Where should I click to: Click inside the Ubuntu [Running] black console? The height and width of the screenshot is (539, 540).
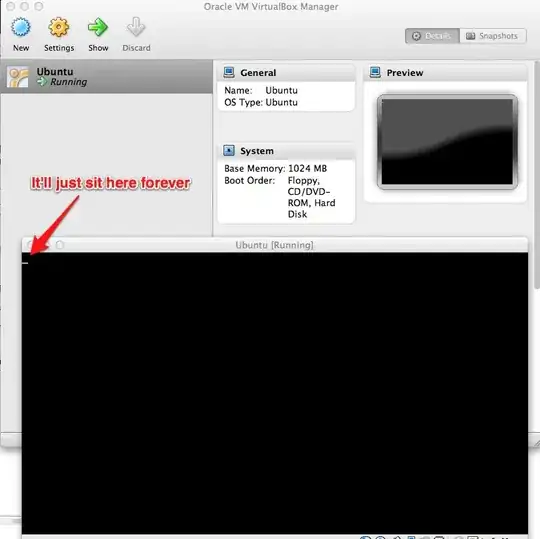point(275,393)
